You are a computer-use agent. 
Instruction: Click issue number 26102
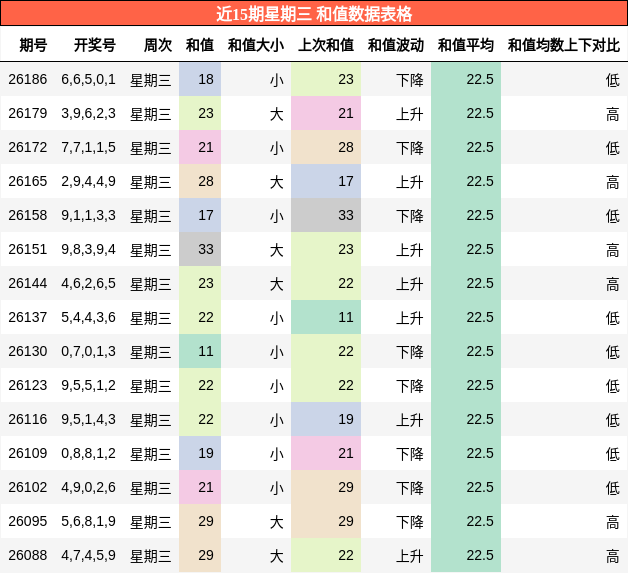[28, 487]
